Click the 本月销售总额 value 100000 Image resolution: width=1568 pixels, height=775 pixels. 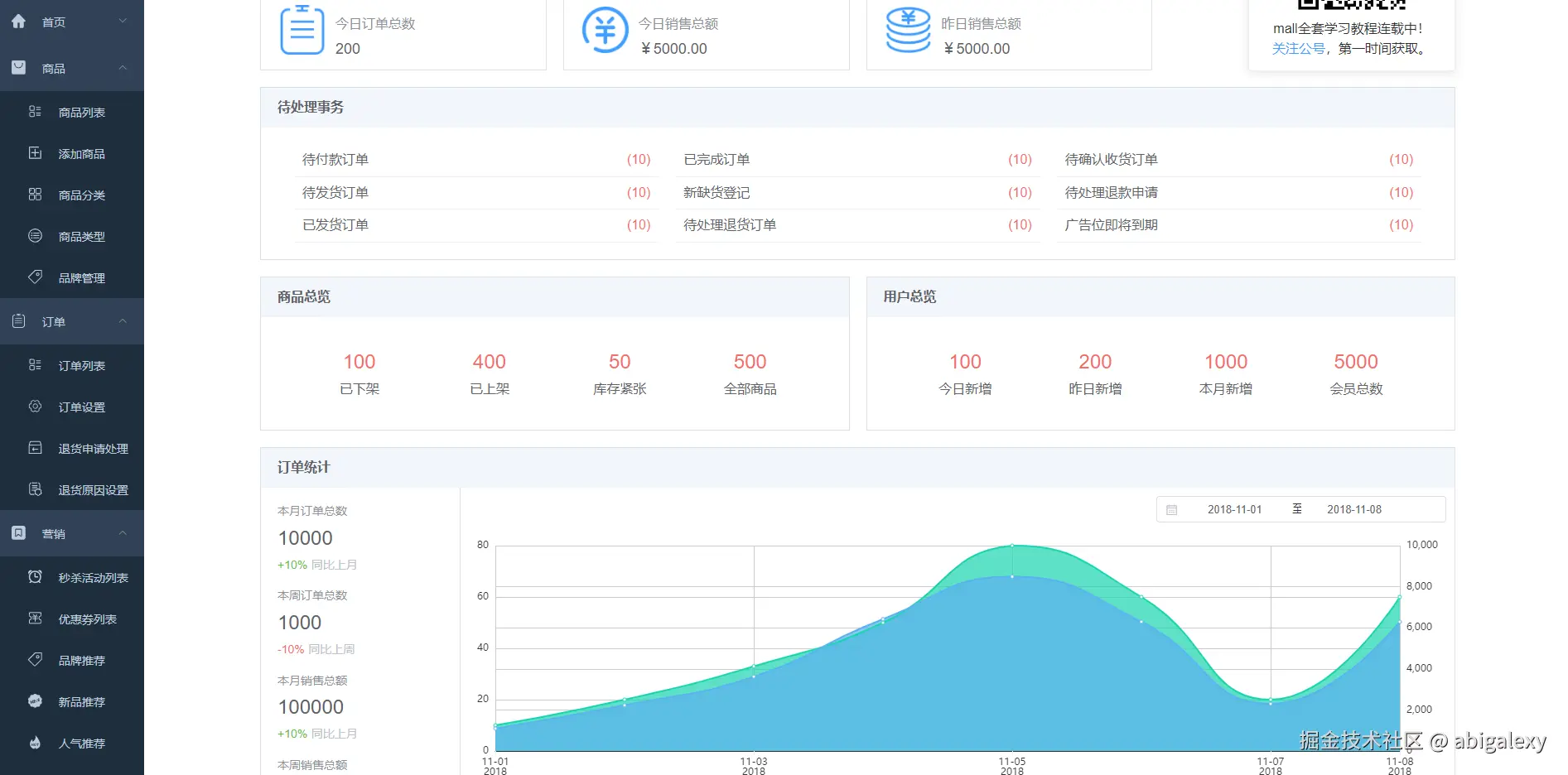[x=311, y=707]
